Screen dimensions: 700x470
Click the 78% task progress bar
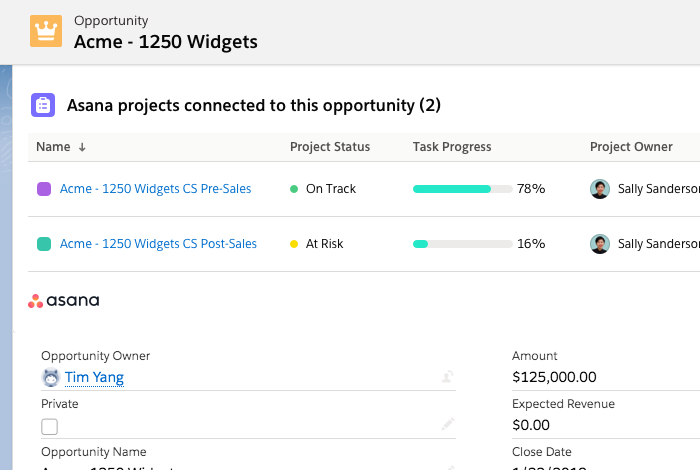point(462,189)
